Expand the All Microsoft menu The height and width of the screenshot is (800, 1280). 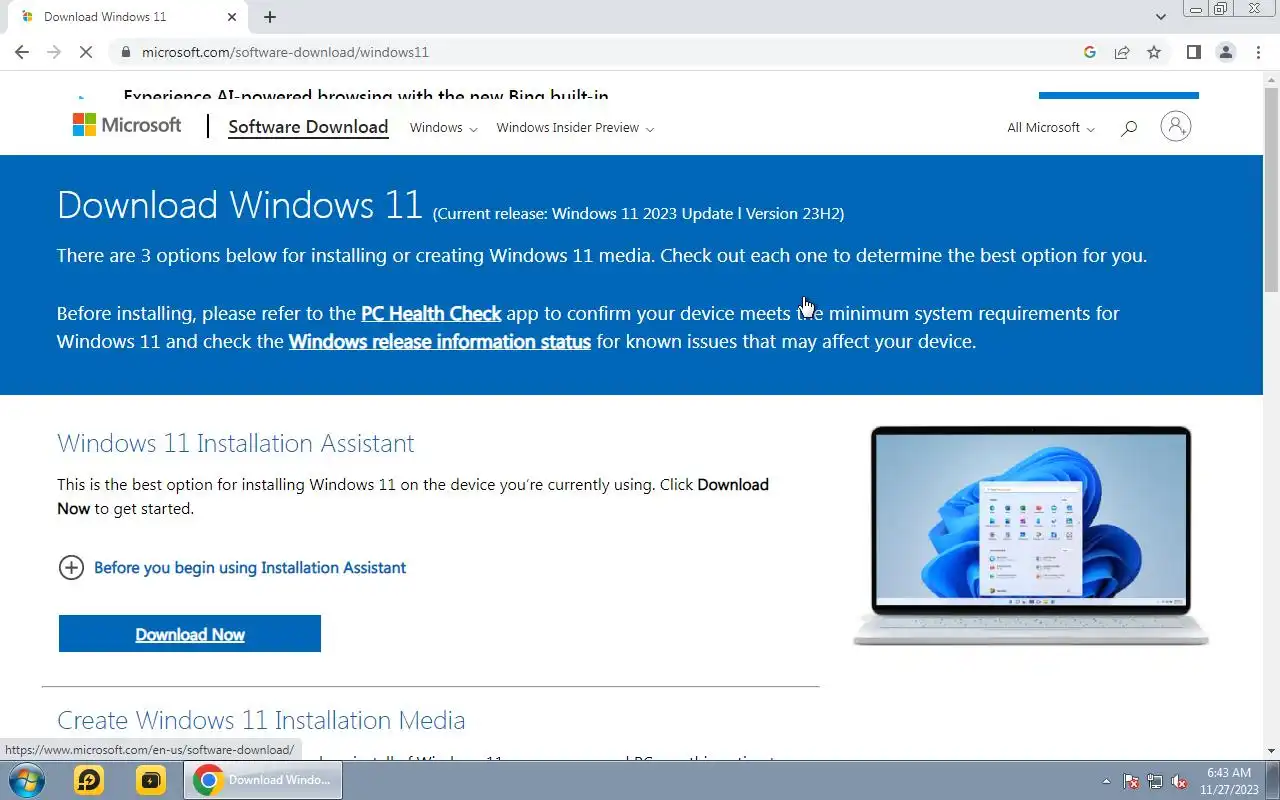tap(1051, 128)
